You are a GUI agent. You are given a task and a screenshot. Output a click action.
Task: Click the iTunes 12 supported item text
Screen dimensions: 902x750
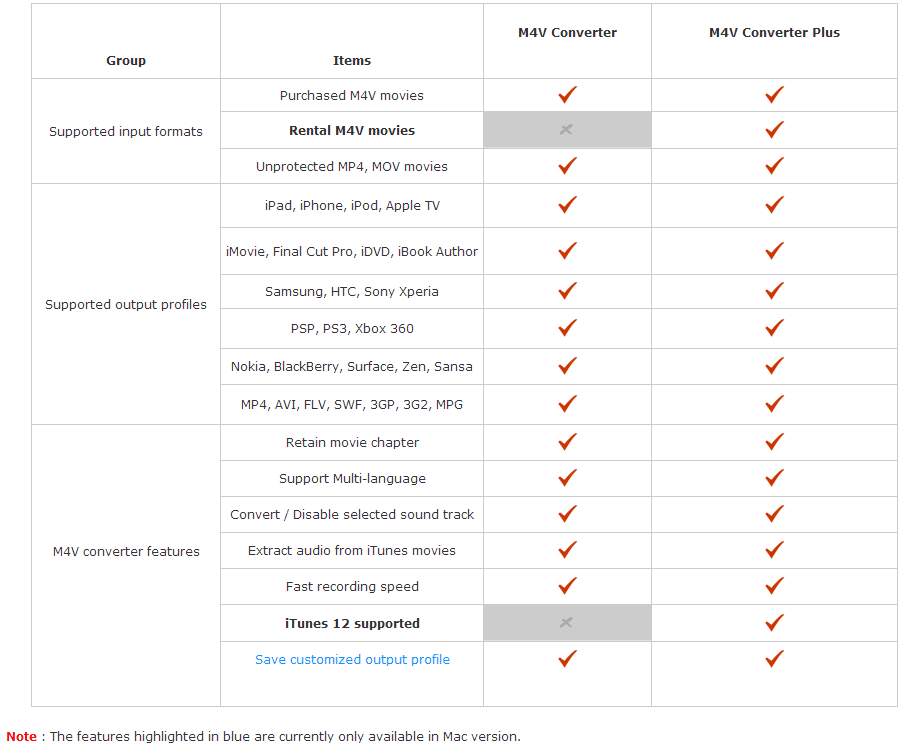(x=352, y=623)
